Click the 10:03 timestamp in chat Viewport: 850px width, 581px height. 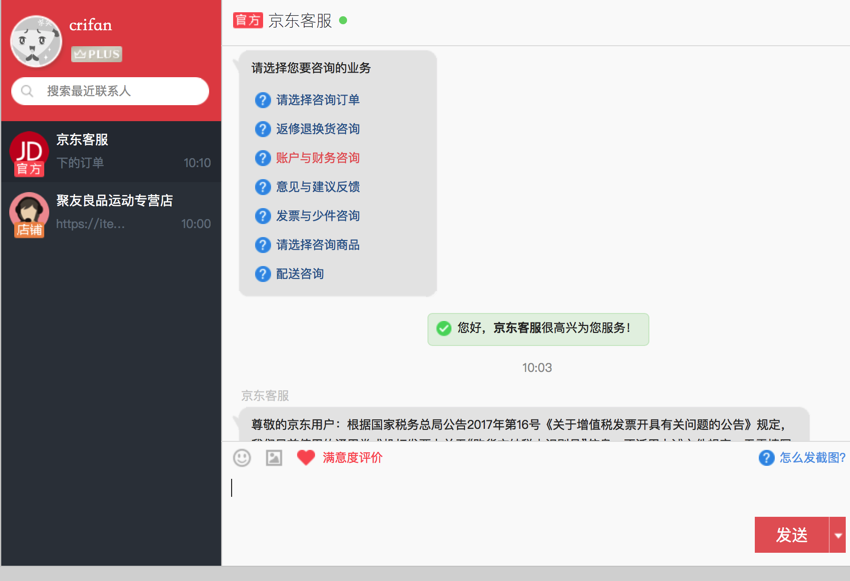537,368
